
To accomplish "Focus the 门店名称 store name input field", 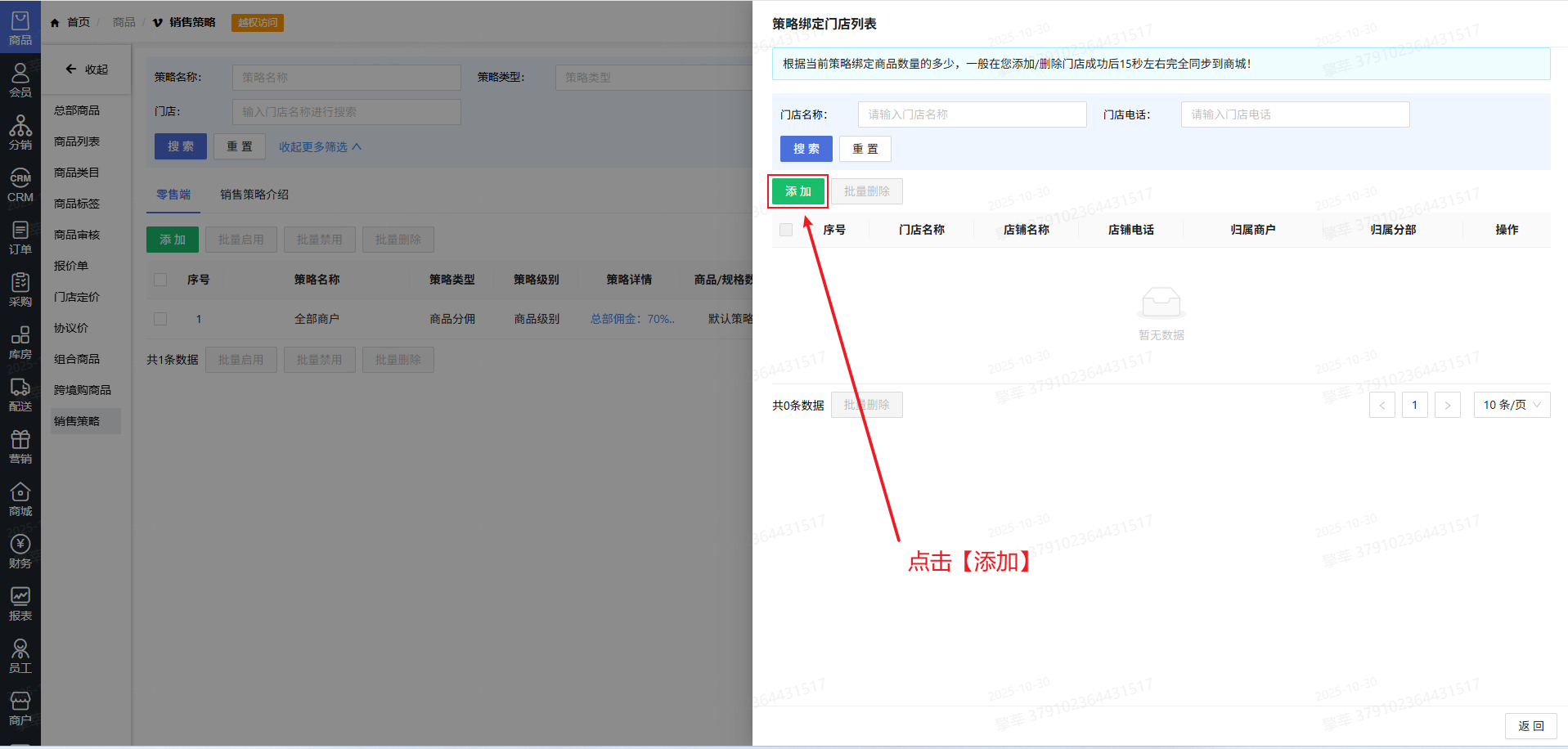I will [x=971, y=114].
